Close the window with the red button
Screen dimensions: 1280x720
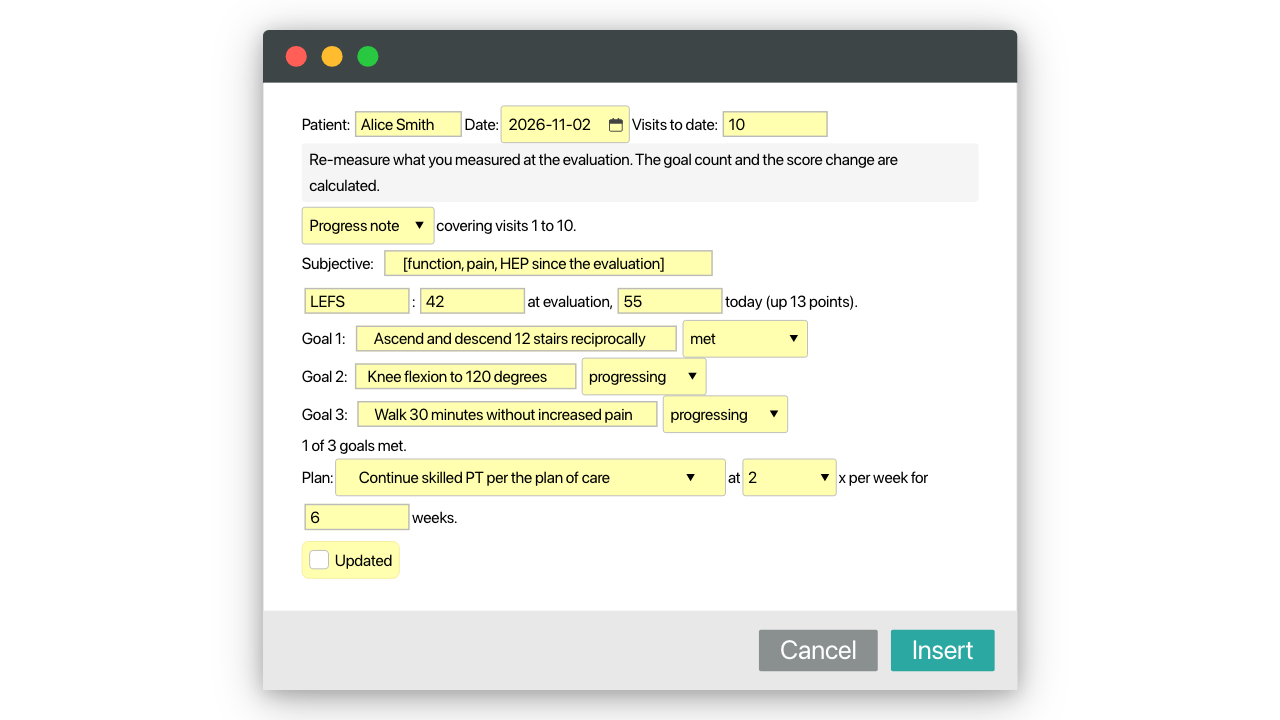coord(296,56)
